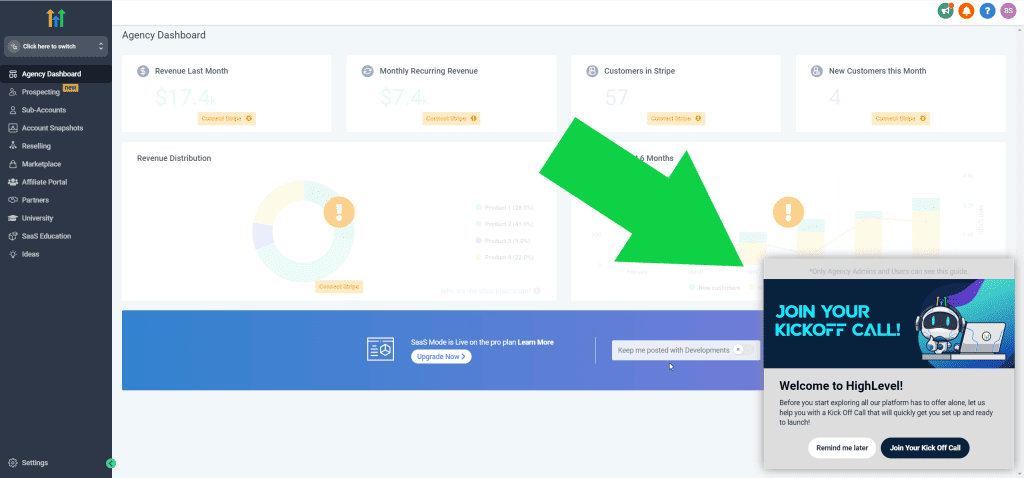Click the University graduation cap icon

click(x=12, y=218)
